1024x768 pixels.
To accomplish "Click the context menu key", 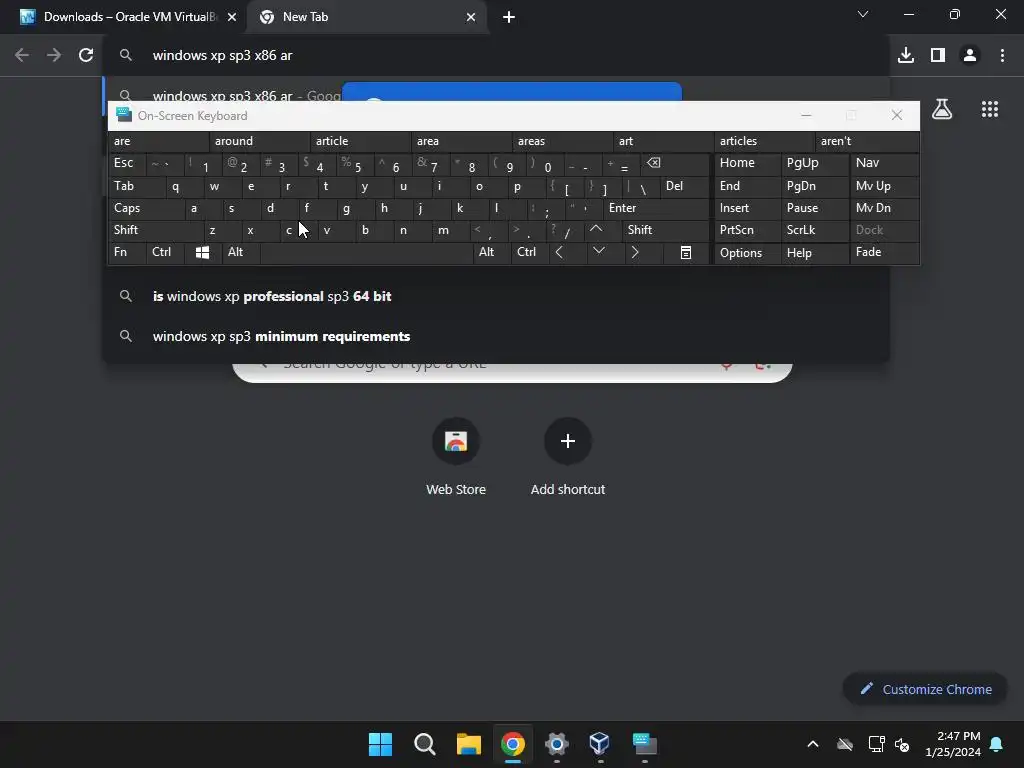I will pos(686,253).
